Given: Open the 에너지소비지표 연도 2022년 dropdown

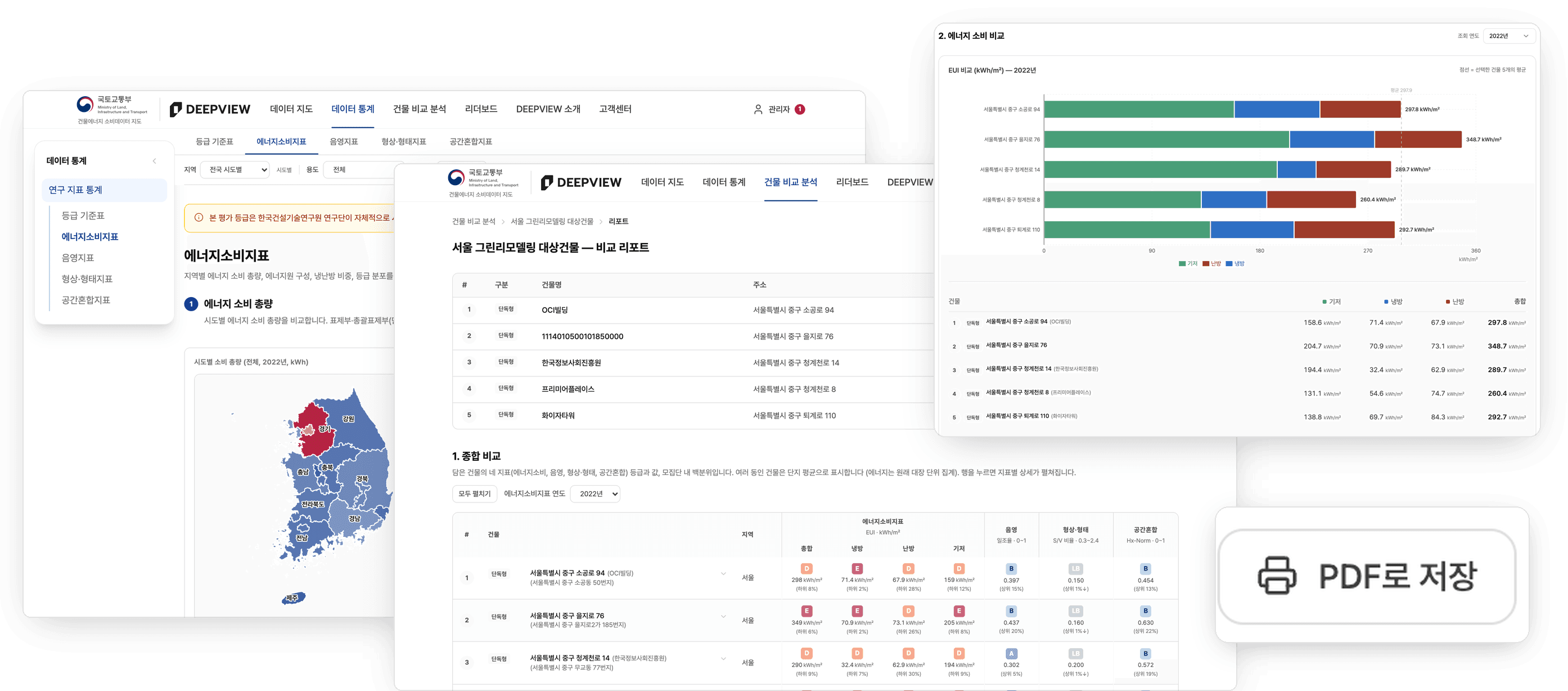Looking at the screenshot, I should [x=595, y=493].
